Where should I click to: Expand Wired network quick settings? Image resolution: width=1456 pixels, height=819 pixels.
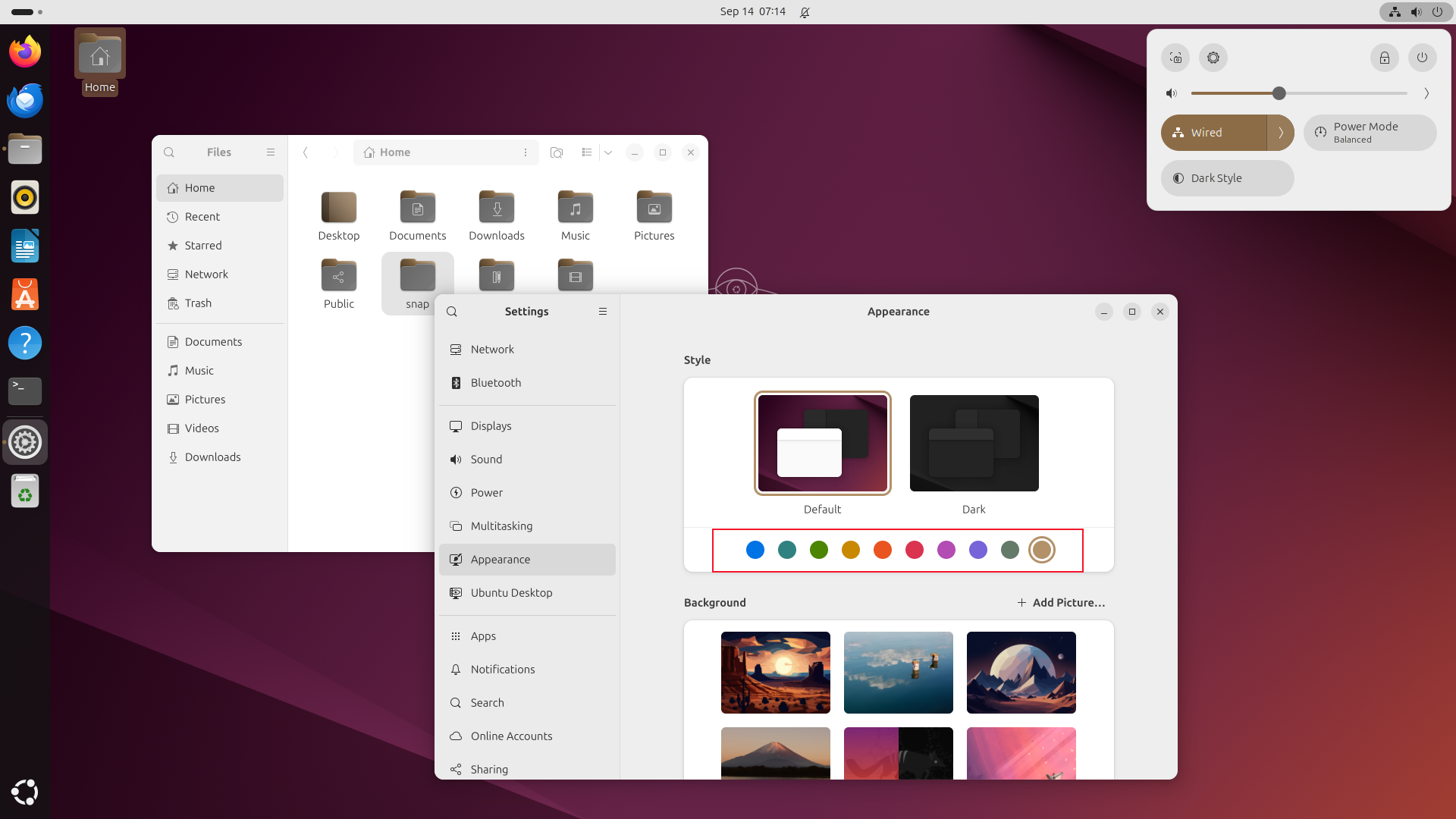(x=1281, y=132)
